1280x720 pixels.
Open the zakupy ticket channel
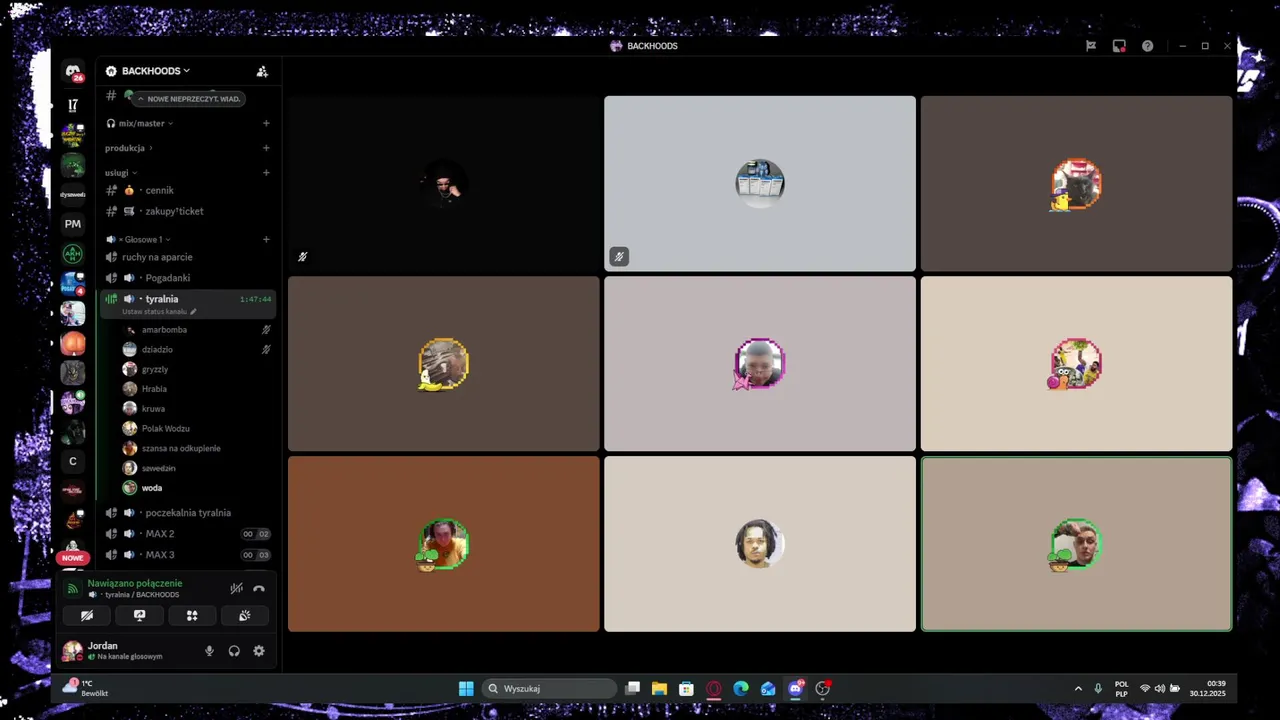click(187, 211)
